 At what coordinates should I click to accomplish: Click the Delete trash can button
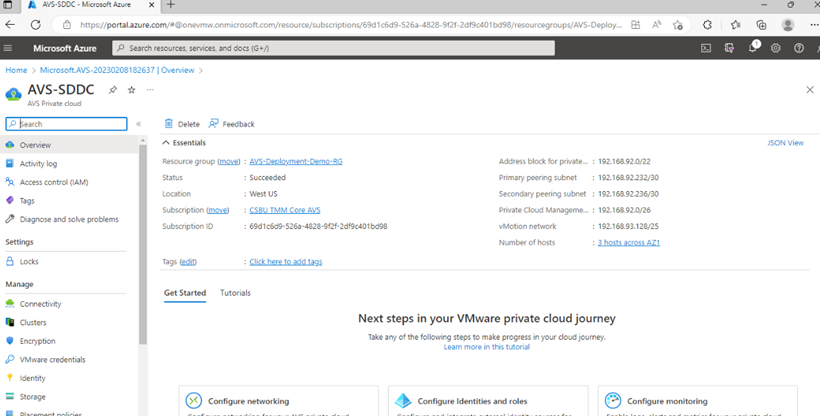[x=182, y=124]
